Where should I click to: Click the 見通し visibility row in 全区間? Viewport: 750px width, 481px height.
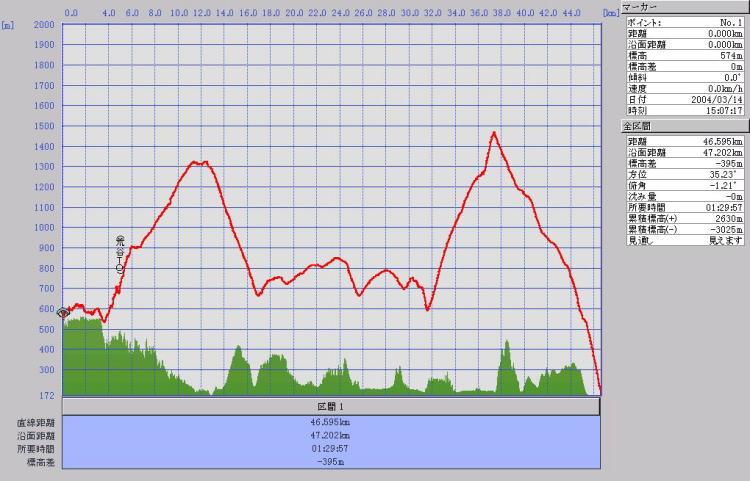pyautogui.click(x=684, y=240)
